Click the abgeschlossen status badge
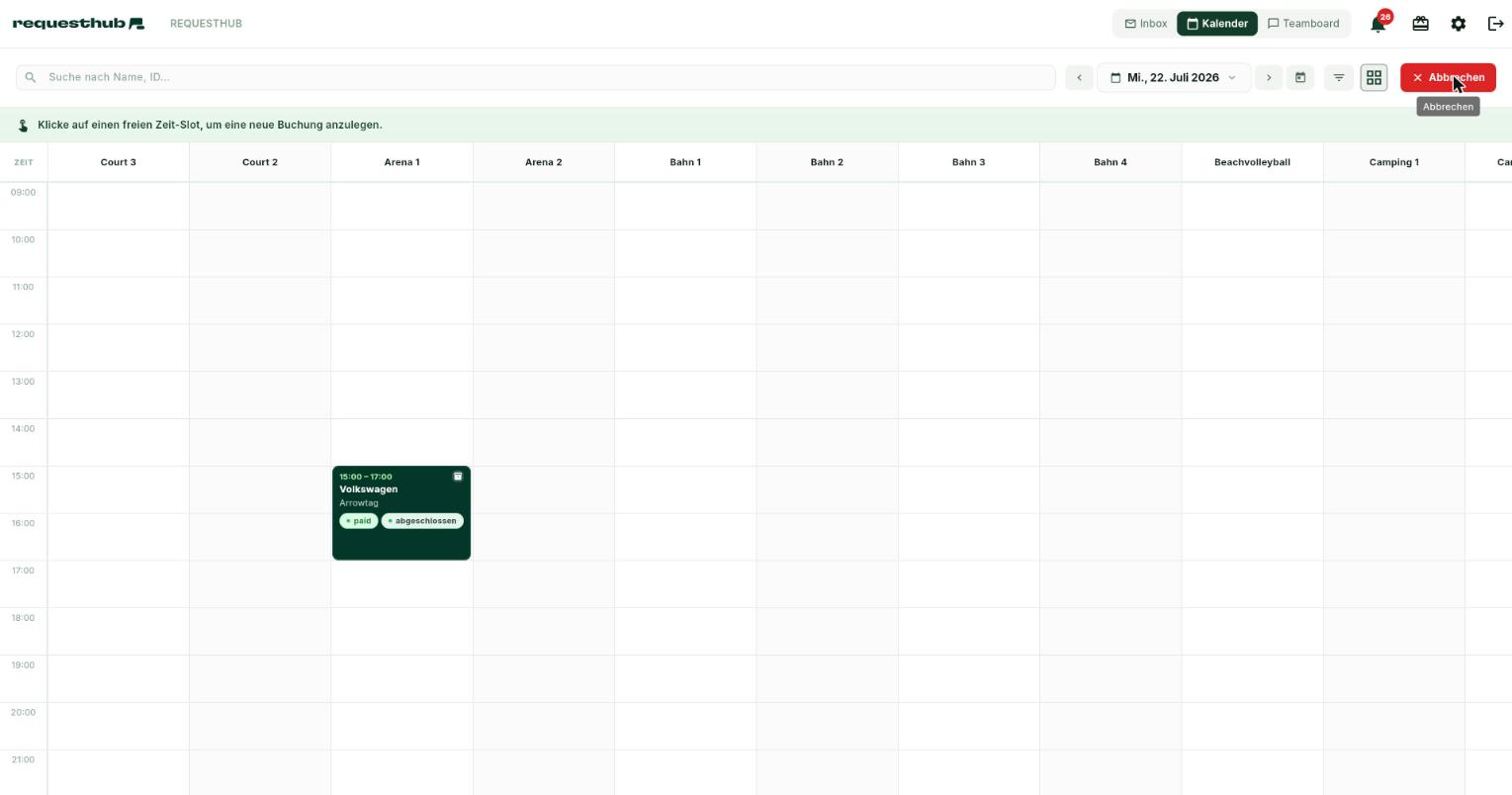 pos(422,521)
